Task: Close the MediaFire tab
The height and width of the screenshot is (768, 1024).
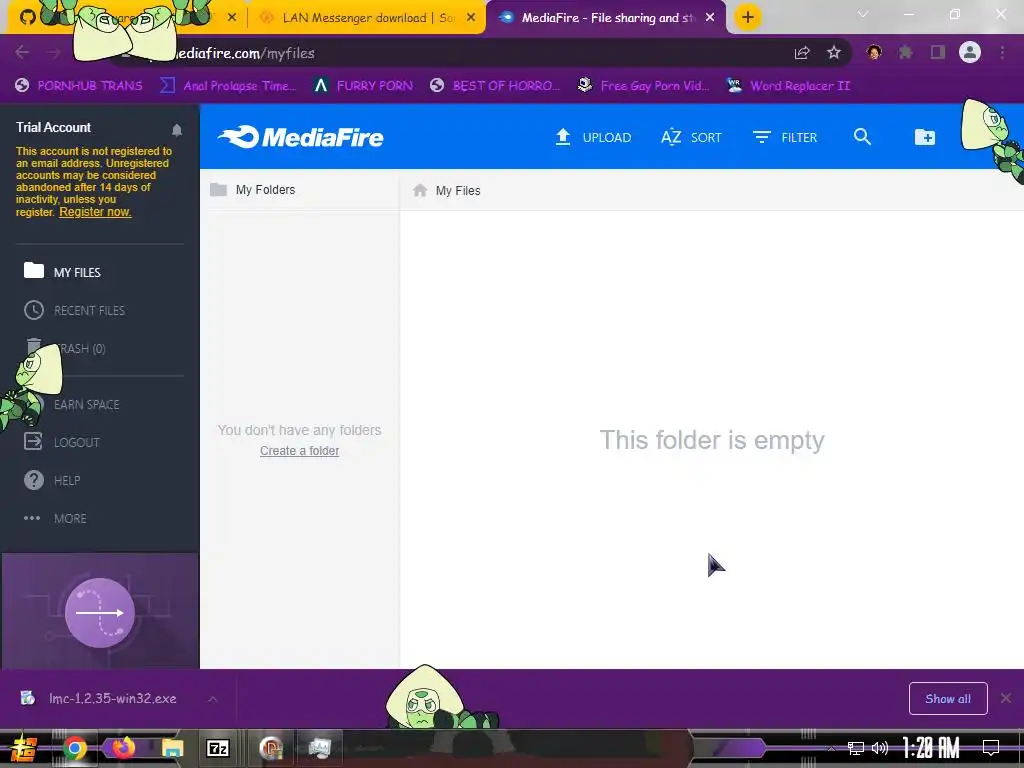Action: (710, 18)
